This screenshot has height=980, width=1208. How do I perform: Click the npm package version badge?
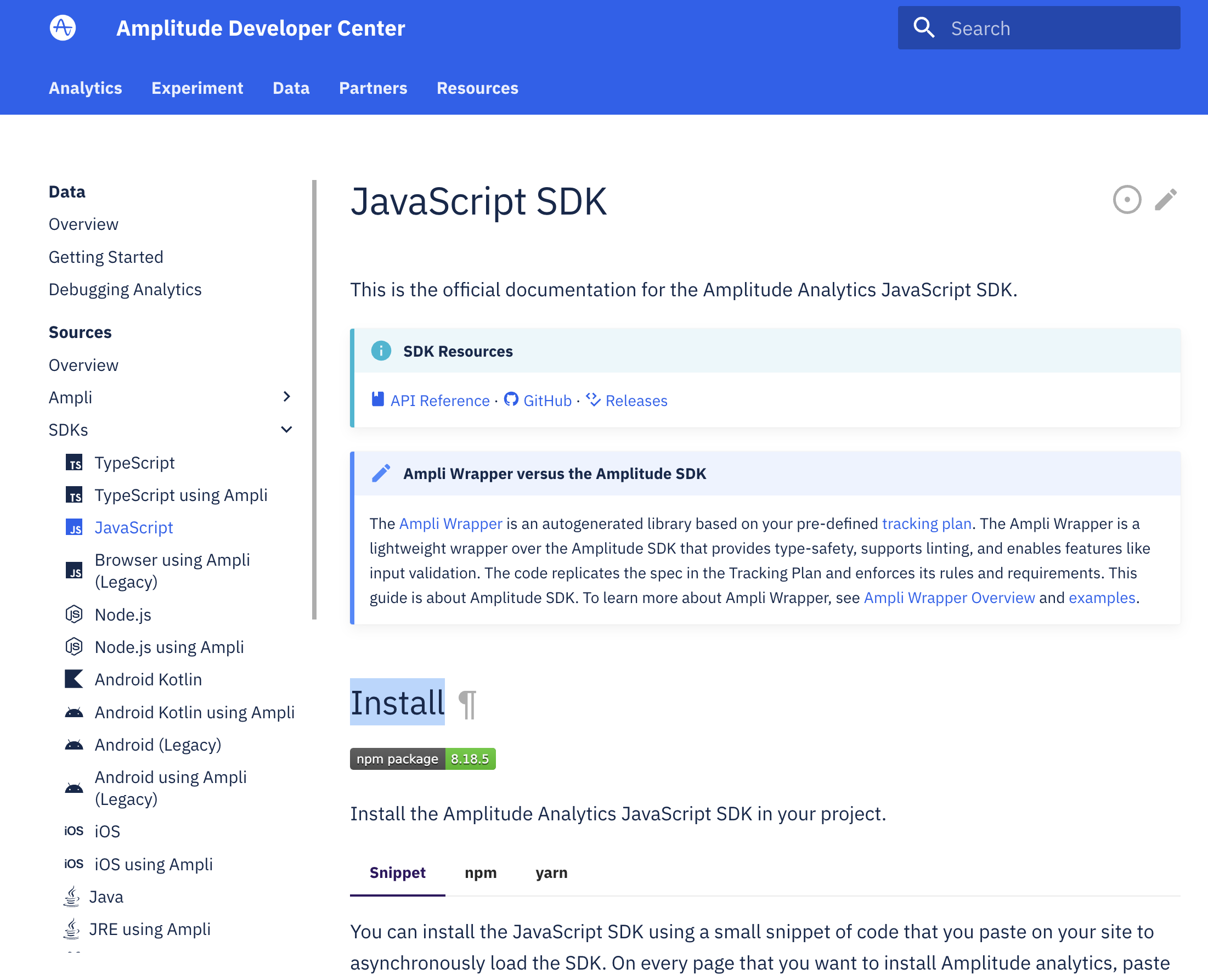(422, 759)
